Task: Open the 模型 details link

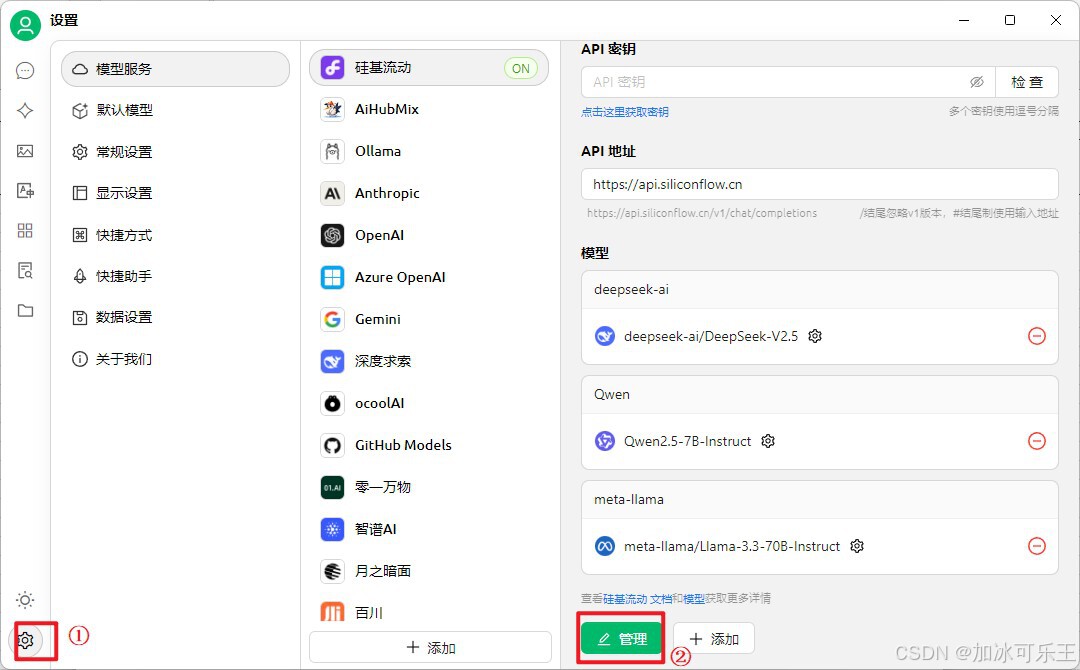Action: (x=694, y=598)
